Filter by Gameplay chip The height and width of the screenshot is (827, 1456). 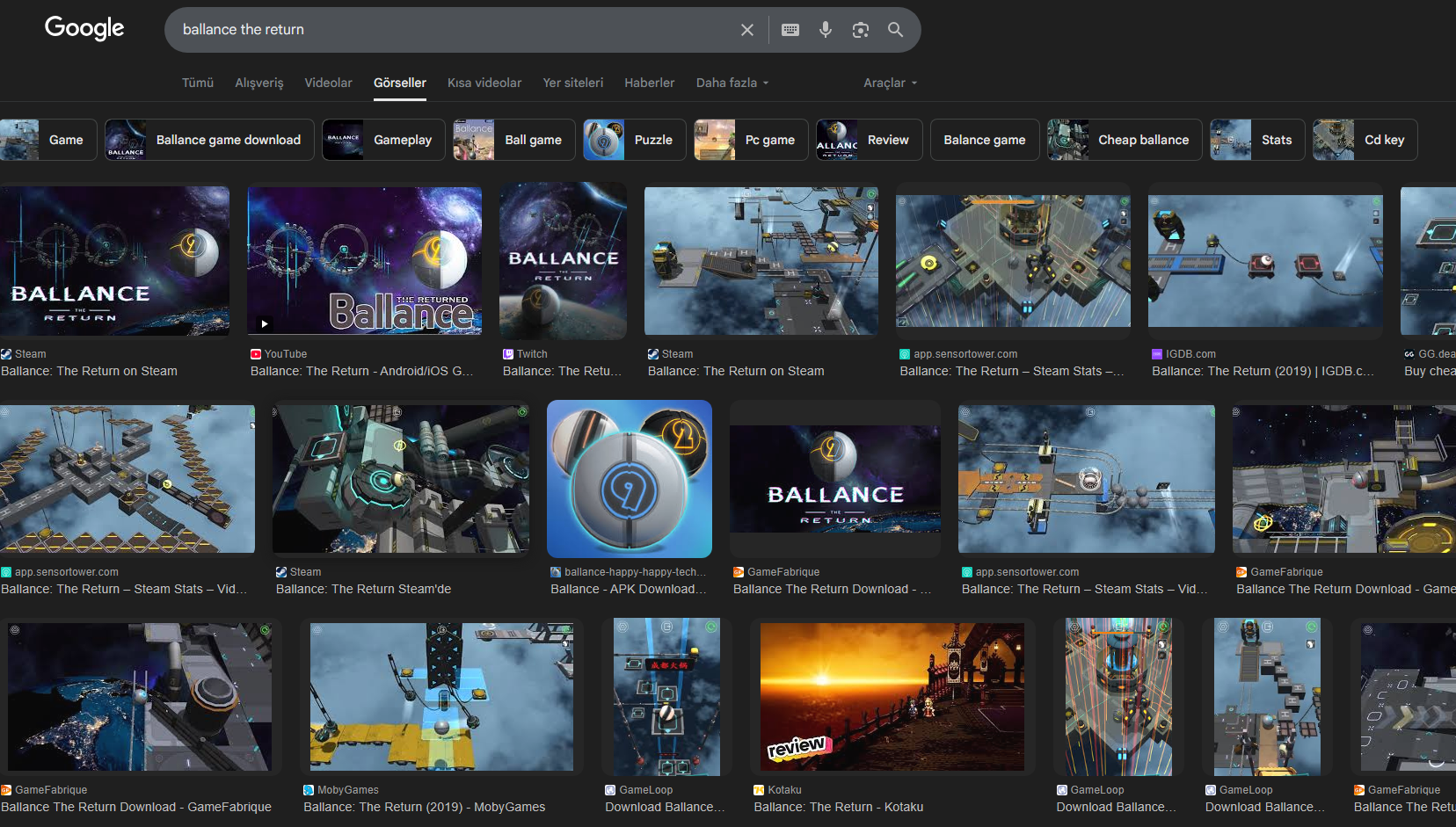click(383, 140)
